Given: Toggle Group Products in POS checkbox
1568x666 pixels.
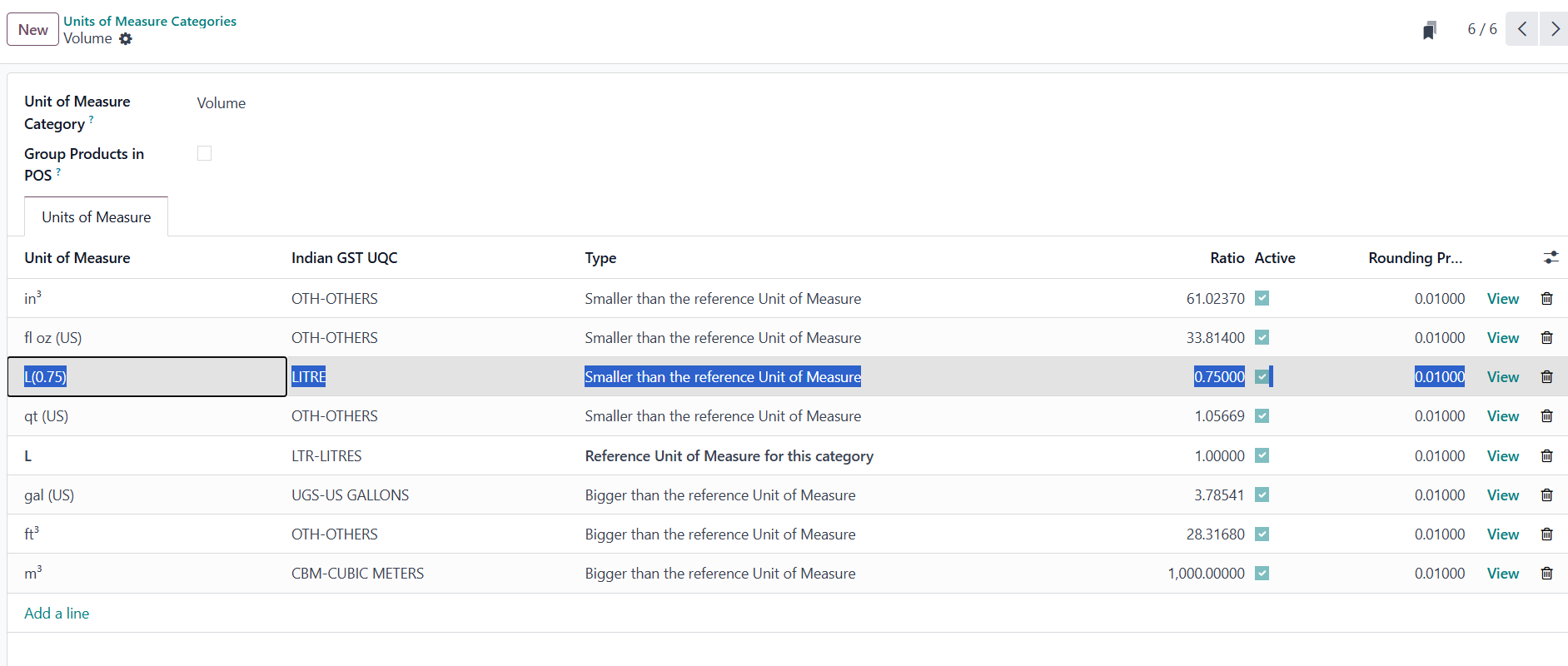Looking at the screenshot, I should tap(204, 153).
